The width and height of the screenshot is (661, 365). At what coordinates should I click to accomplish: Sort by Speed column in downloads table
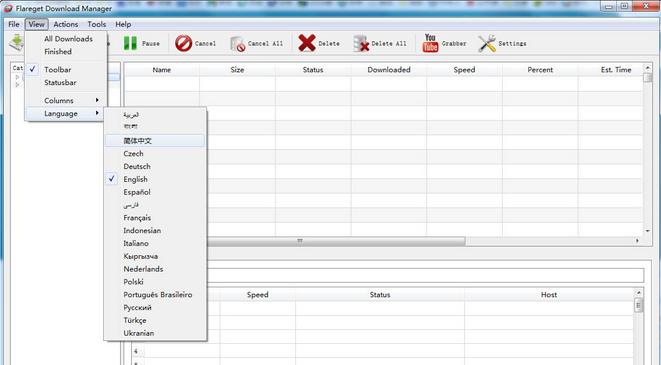click(x=464, y=70)
